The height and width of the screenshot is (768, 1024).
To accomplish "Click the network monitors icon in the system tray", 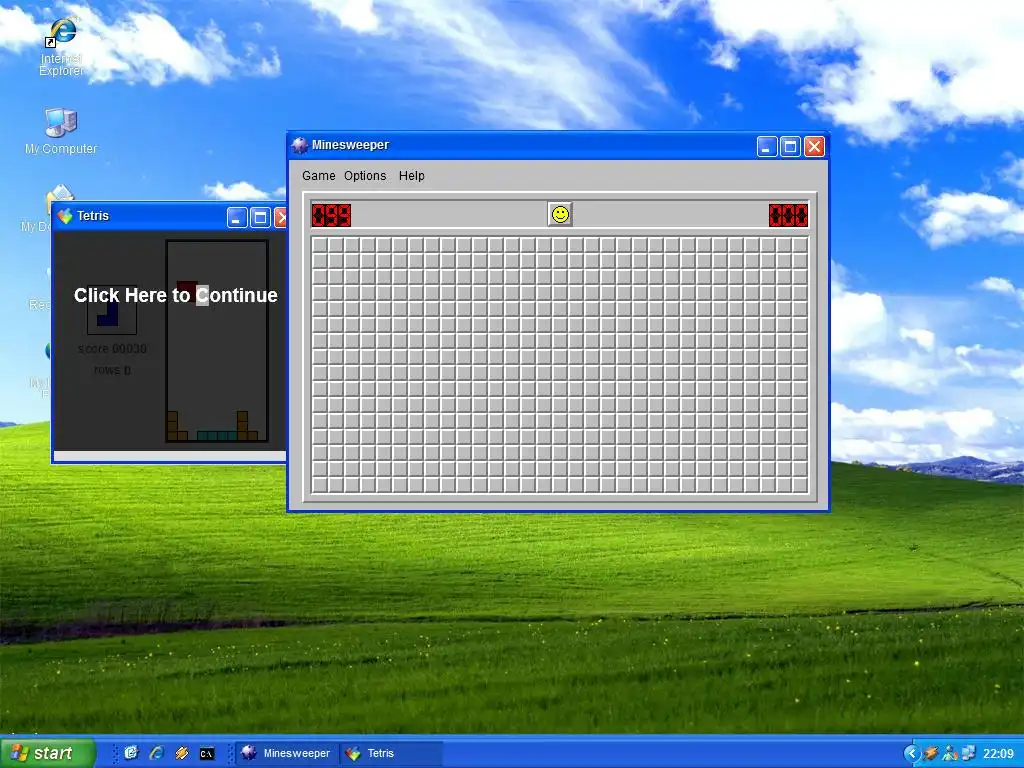I will [x=969, y=753].
